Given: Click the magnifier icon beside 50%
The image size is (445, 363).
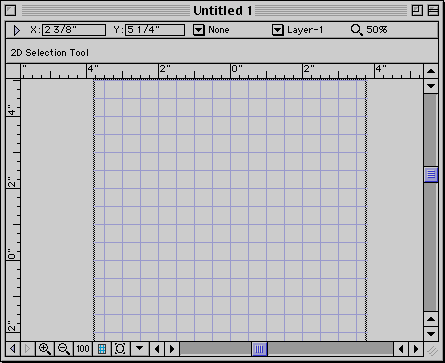Looking at the screenshot, I should tap(356, 30).
